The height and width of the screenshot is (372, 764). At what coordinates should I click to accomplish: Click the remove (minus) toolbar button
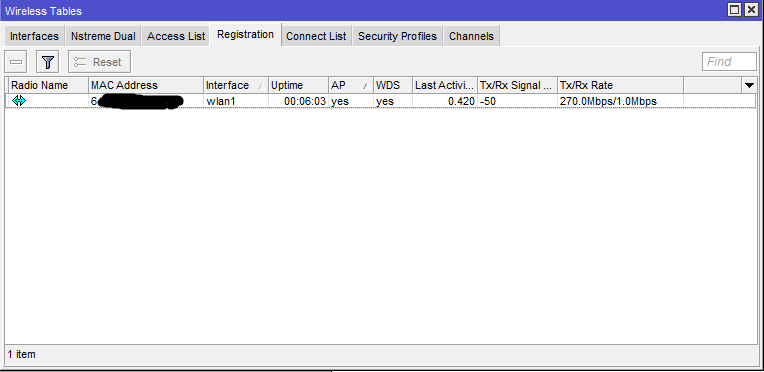pos(16,62)
